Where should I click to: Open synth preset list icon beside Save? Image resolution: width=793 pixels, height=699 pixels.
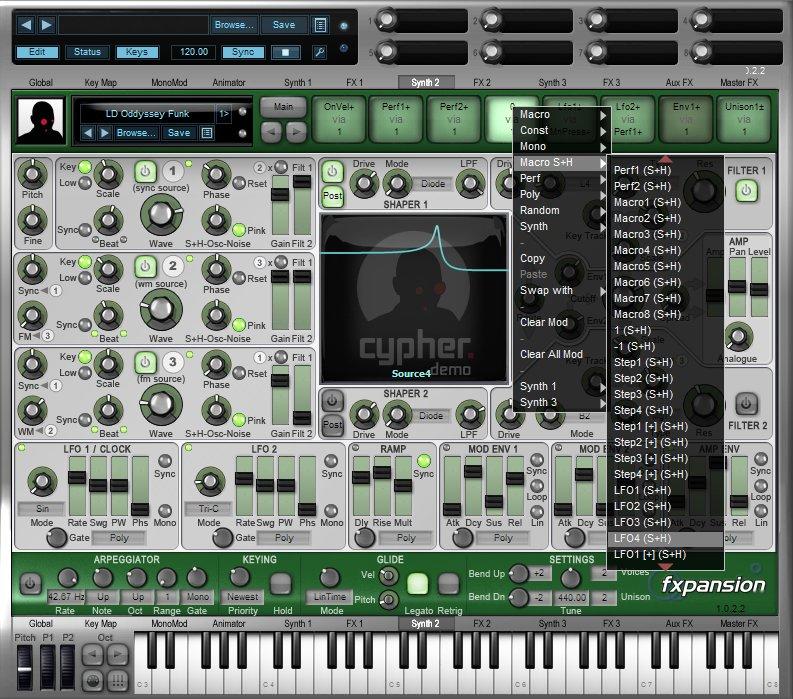click(x=207, y=133)
